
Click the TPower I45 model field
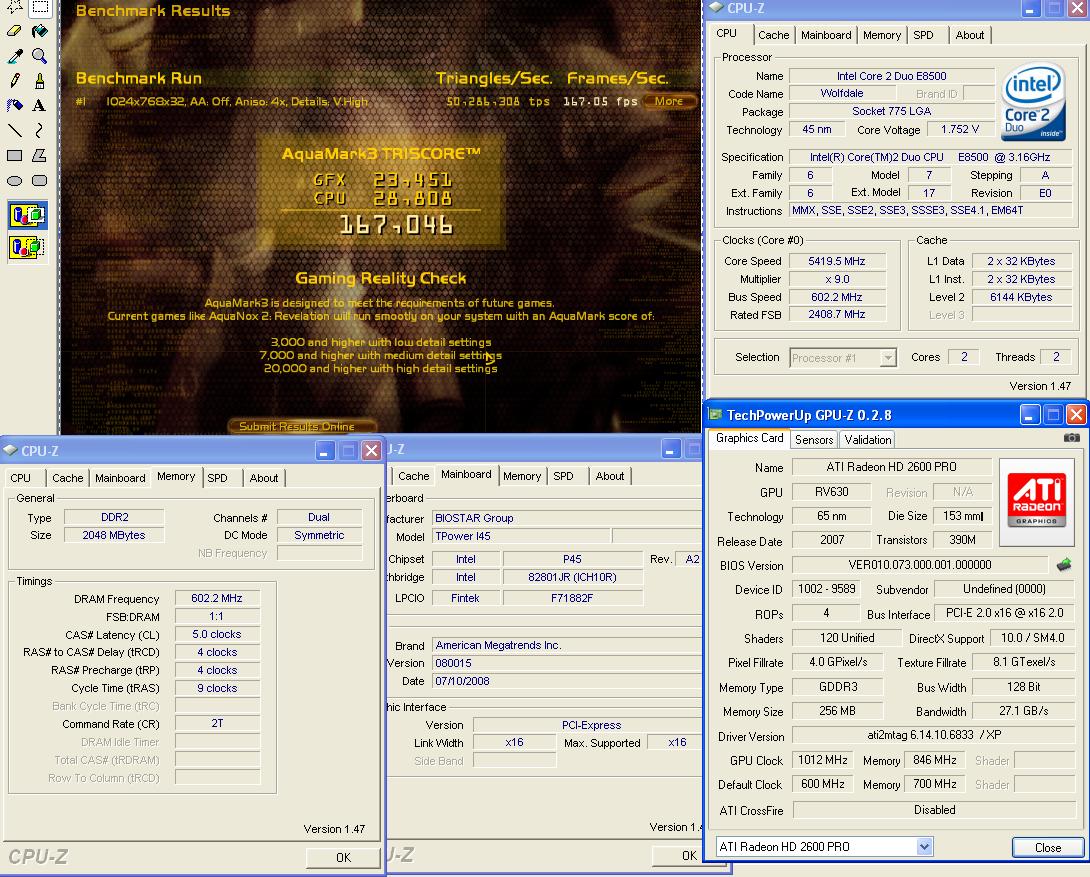(521, 536)
